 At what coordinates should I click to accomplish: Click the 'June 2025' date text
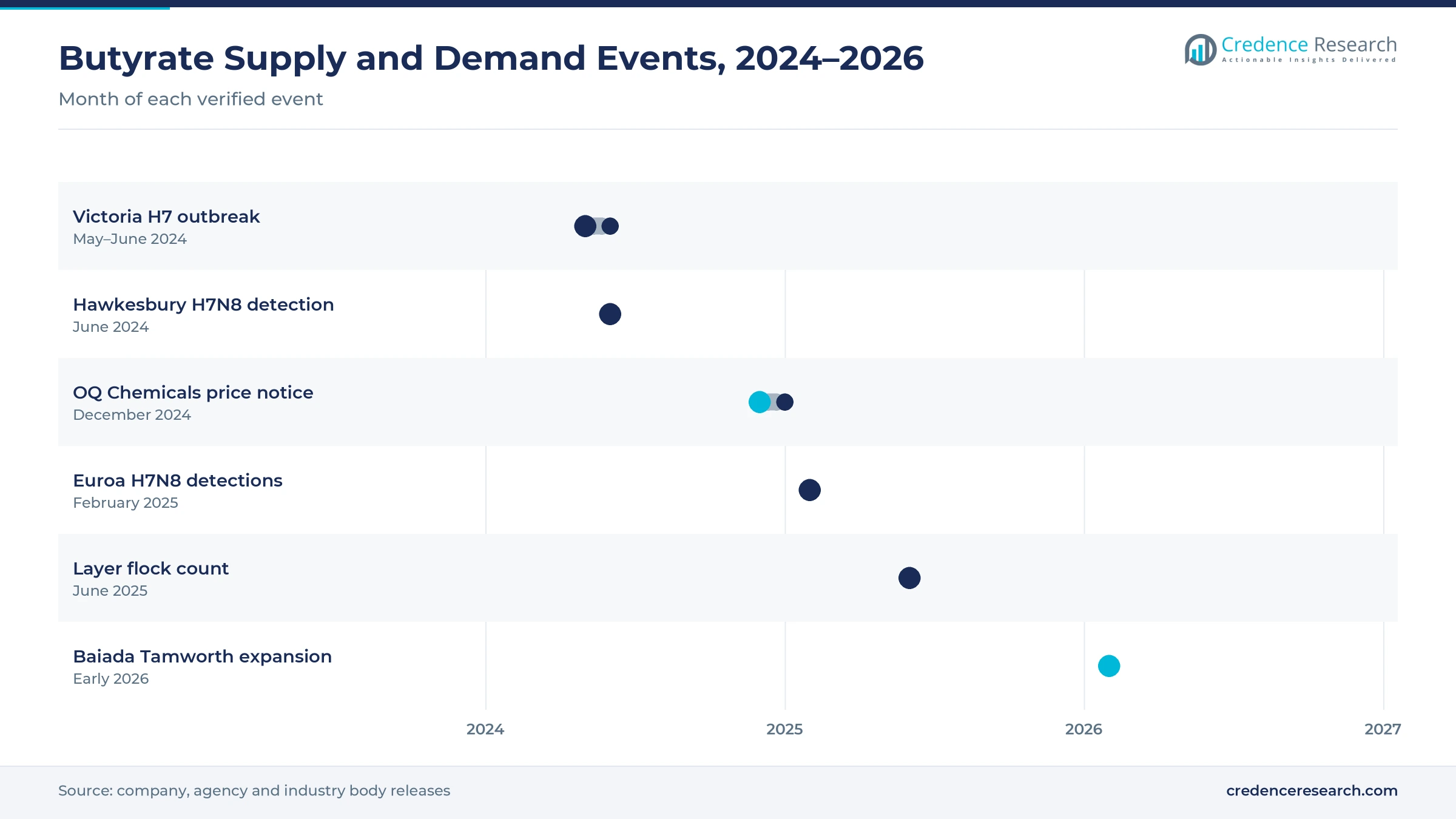click(x=110, y=591)
